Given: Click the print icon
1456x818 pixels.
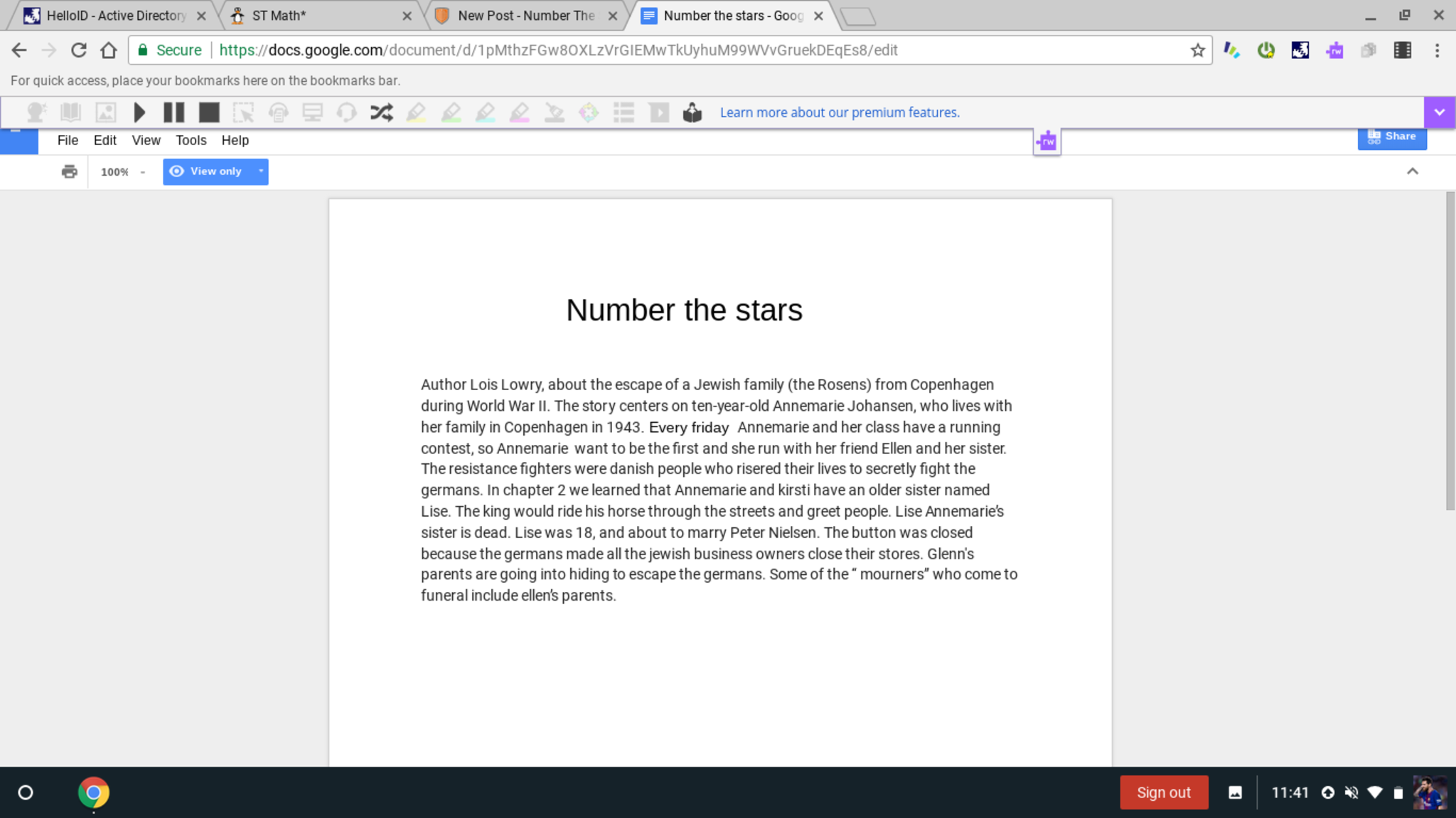Looking at the screenshot, I should (69, 171).
